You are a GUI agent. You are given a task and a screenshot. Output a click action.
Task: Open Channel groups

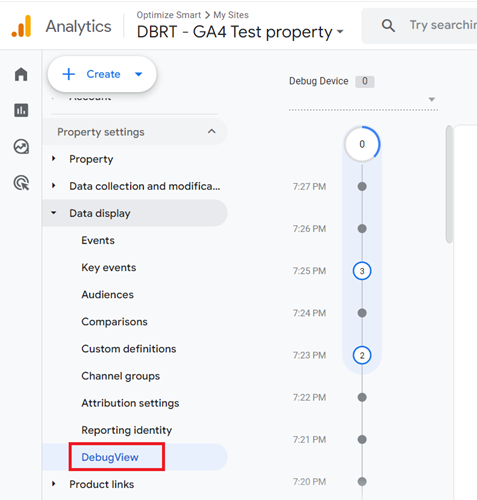(x=121, y=376)
